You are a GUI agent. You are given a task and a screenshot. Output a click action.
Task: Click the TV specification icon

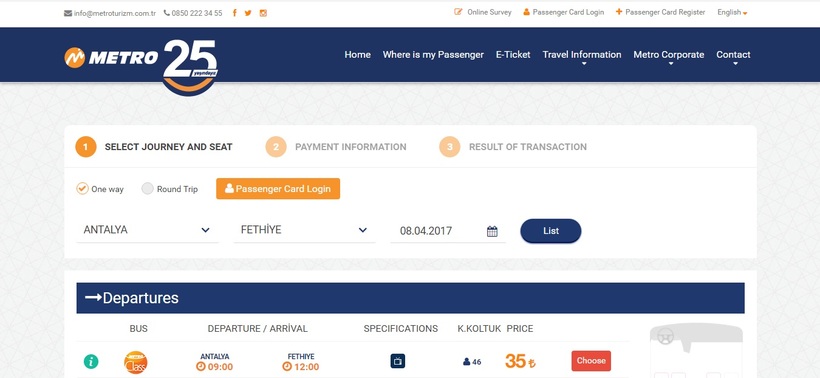[397, 361]
